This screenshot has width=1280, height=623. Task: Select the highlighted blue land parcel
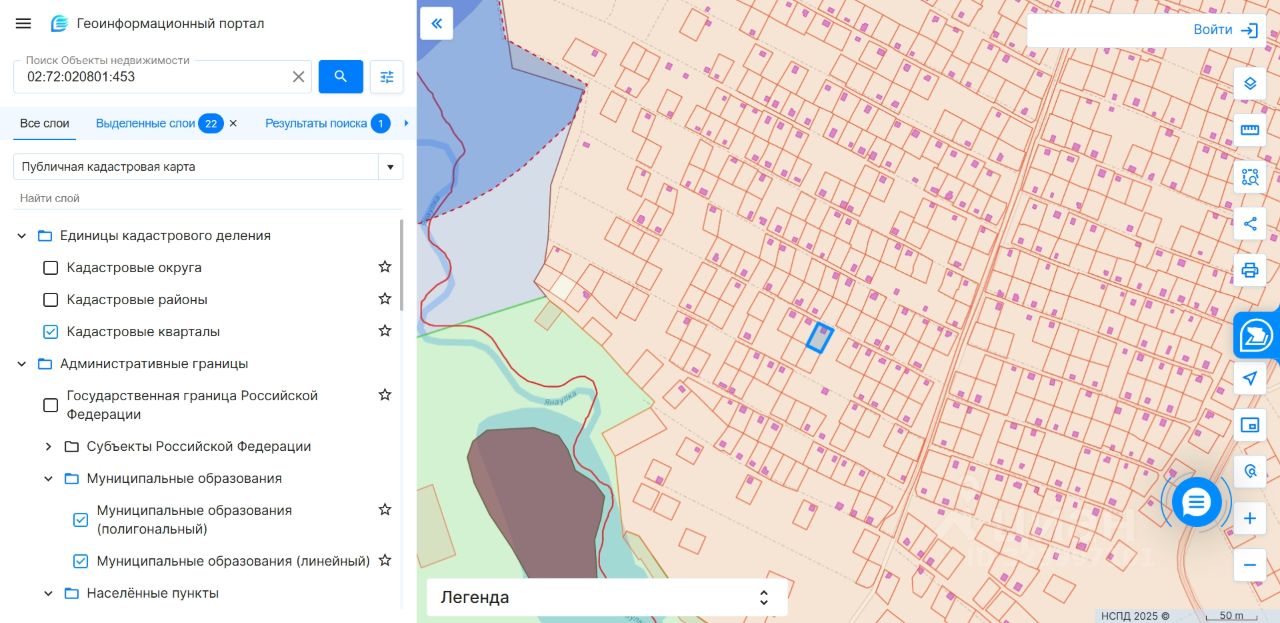coord(820,338)
